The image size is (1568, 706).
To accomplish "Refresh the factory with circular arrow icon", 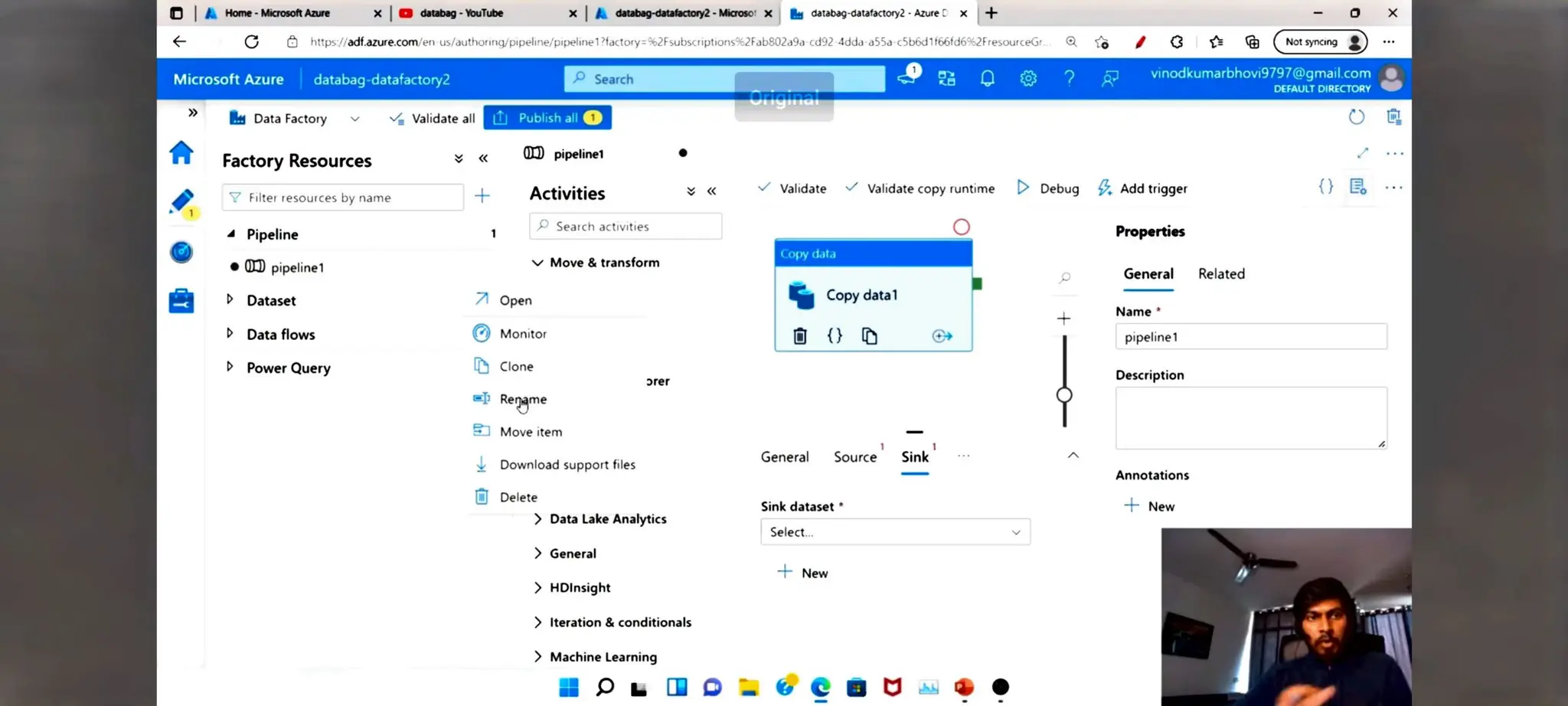I will (1357, 117).
